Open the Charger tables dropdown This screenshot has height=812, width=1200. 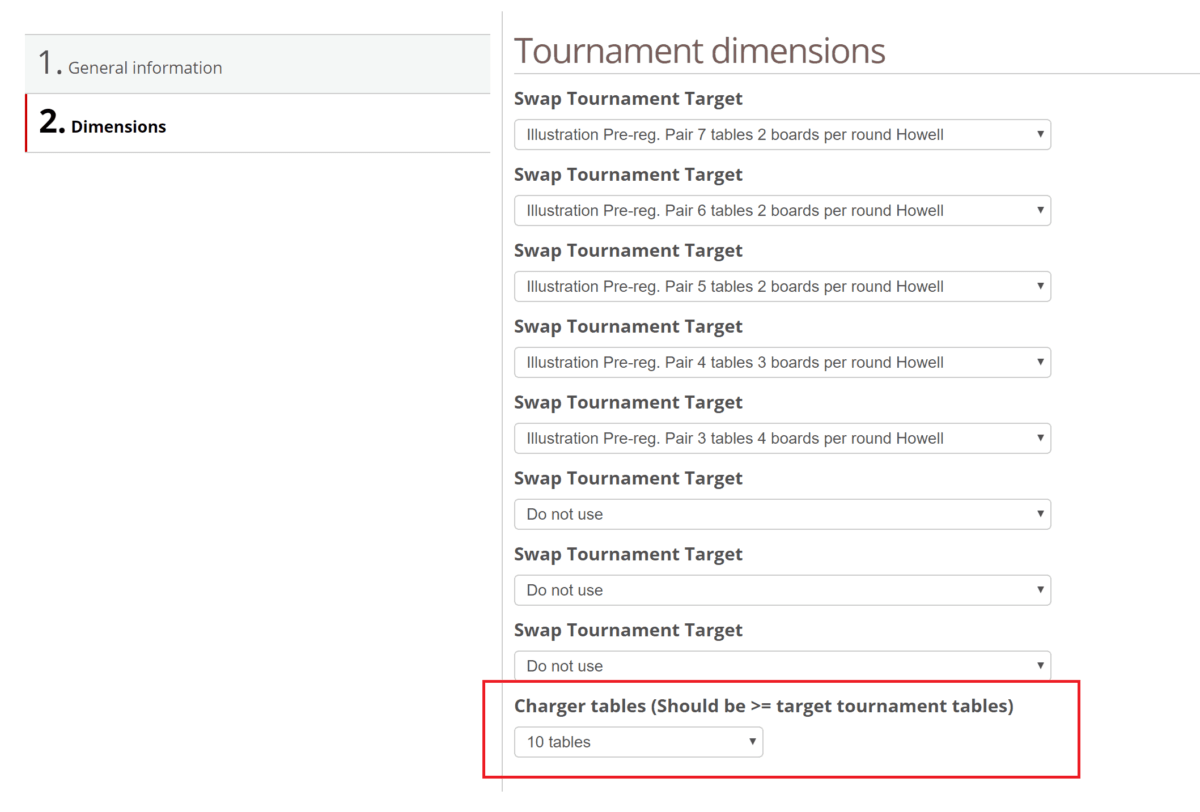point(638,742)
